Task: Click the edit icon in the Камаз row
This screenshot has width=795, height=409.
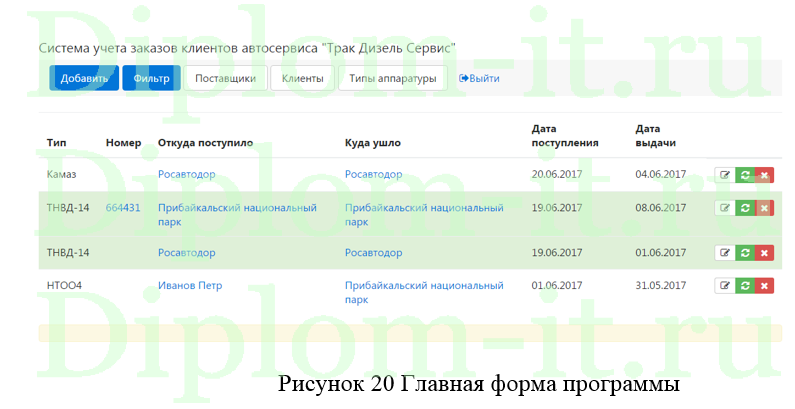Action: pyautogui.click(x=725, y=175)
